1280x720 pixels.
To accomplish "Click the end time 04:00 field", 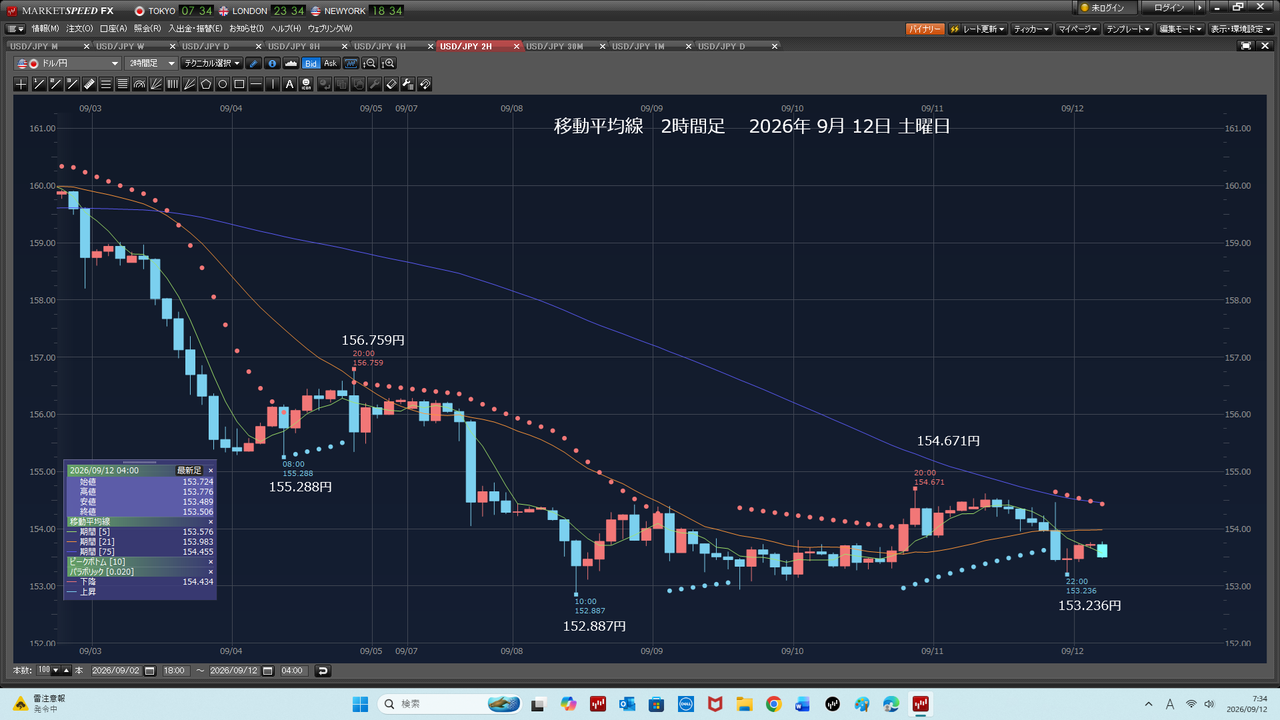I will (294, 671).
